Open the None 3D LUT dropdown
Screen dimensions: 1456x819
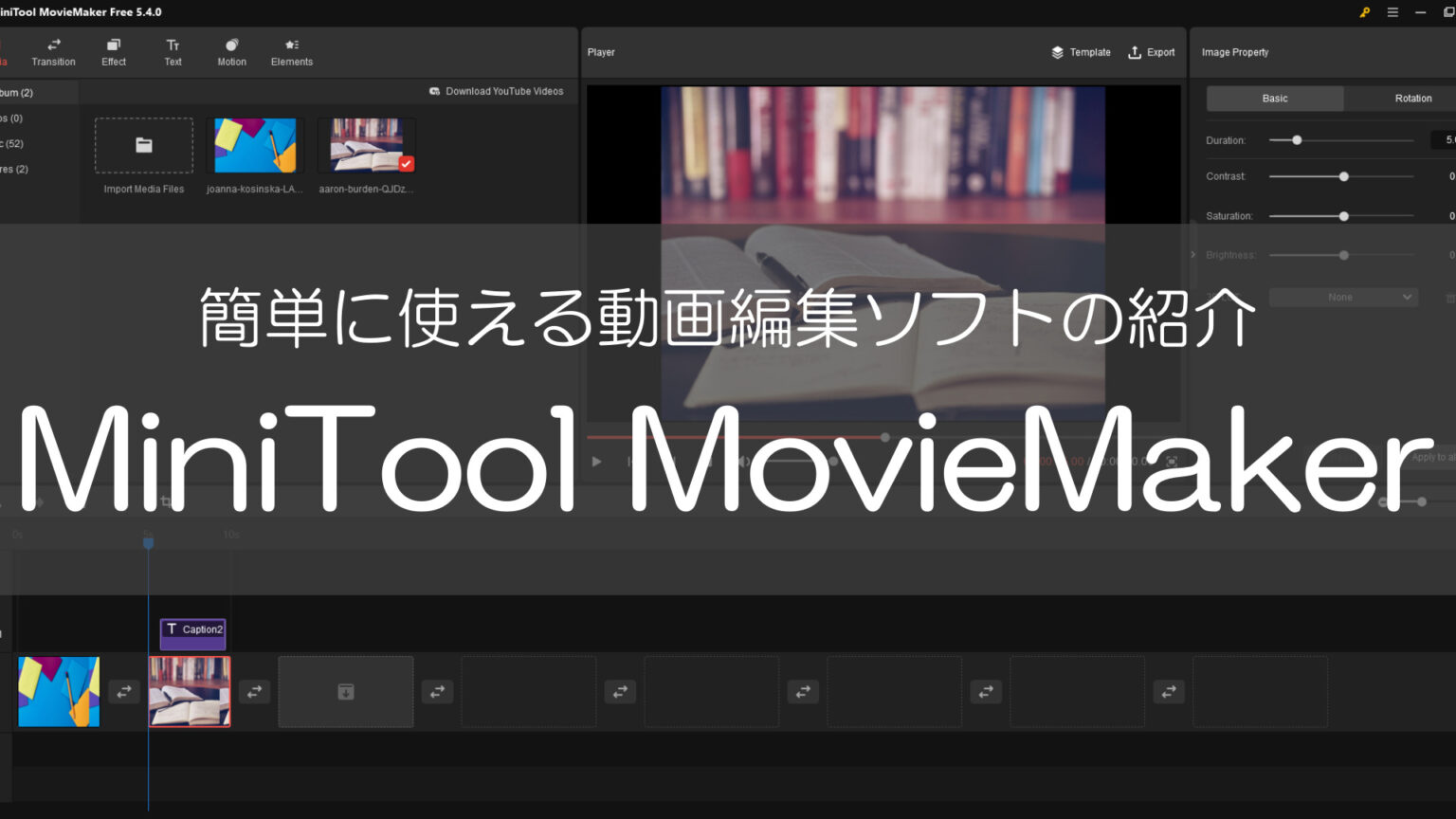(1343, 297)
